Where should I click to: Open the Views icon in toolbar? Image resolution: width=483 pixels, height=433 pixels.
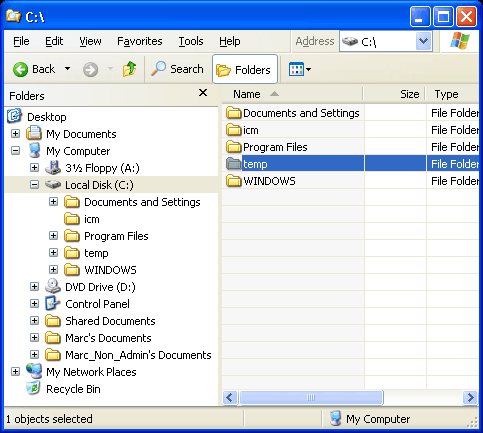[x=299, y=70]
